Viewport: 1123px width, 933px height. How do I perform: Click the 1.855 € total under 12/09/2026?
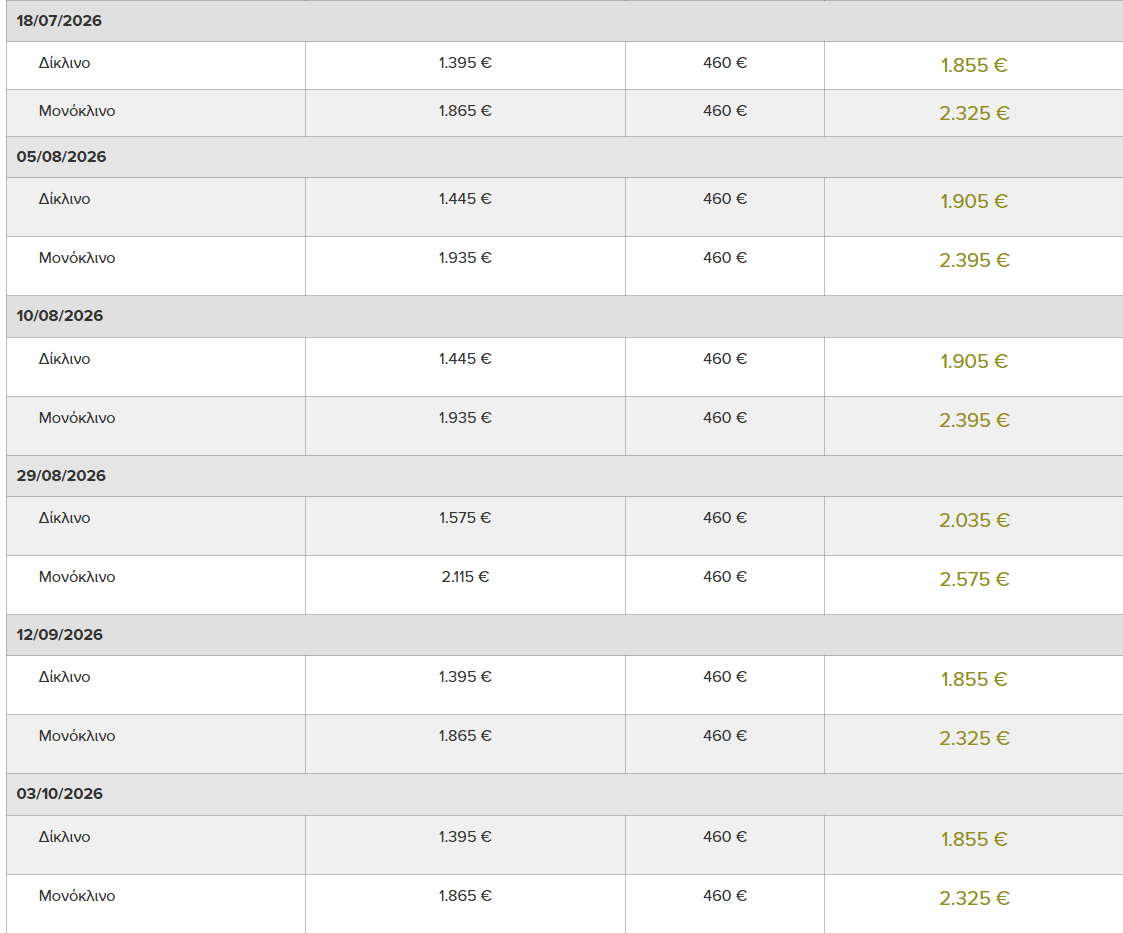[974, 679]
